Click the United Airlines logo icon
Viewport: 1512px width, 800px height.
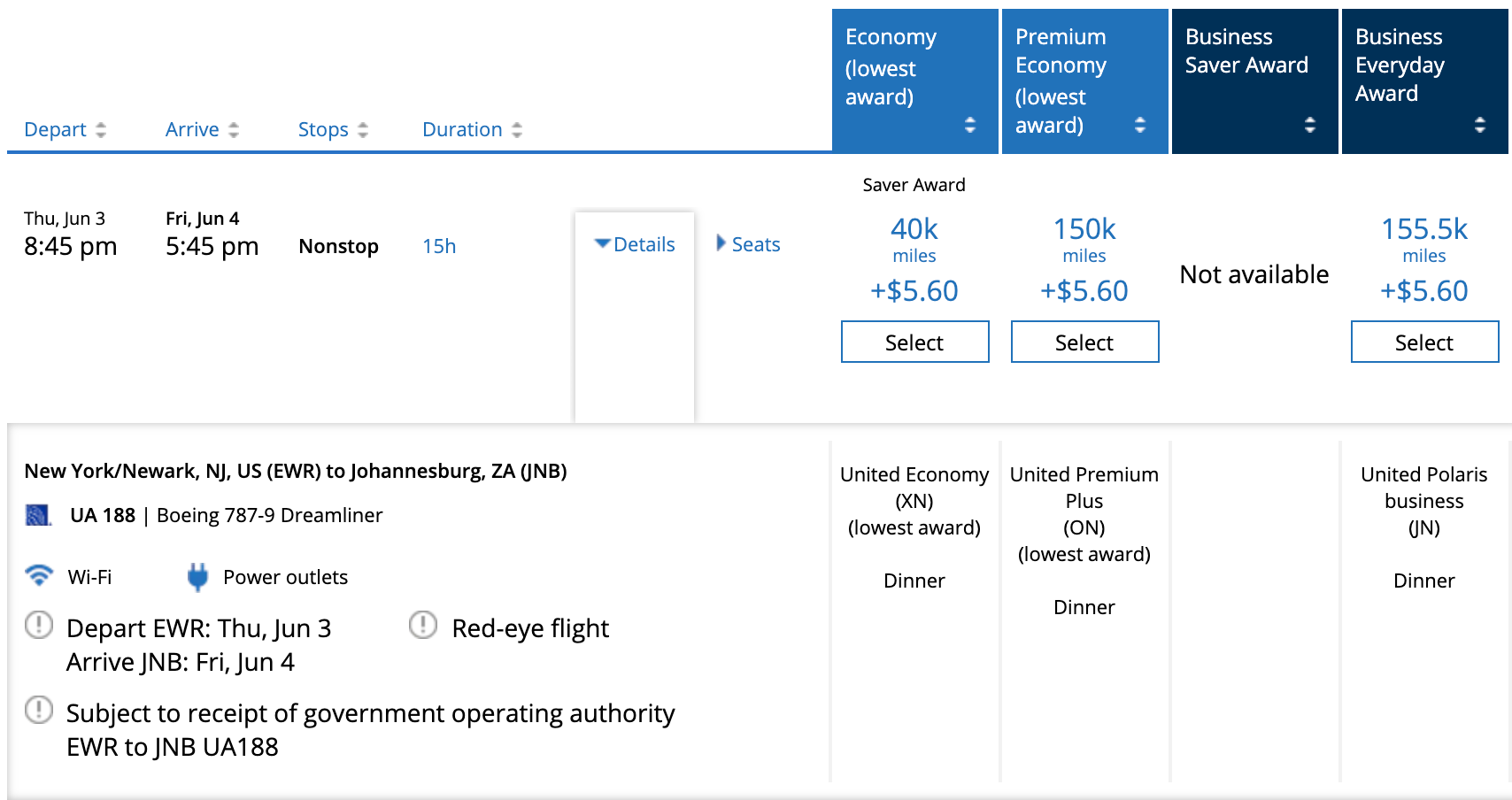37,515
